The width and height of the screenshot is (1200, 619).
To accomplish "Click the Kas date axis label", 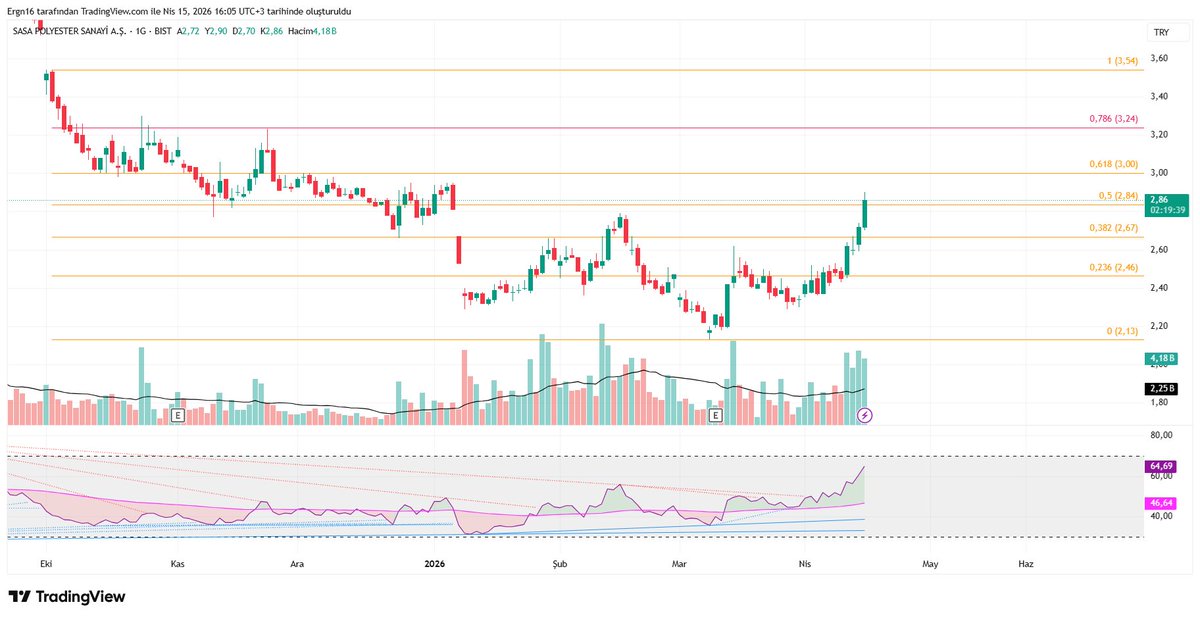I will coord(178,564).
